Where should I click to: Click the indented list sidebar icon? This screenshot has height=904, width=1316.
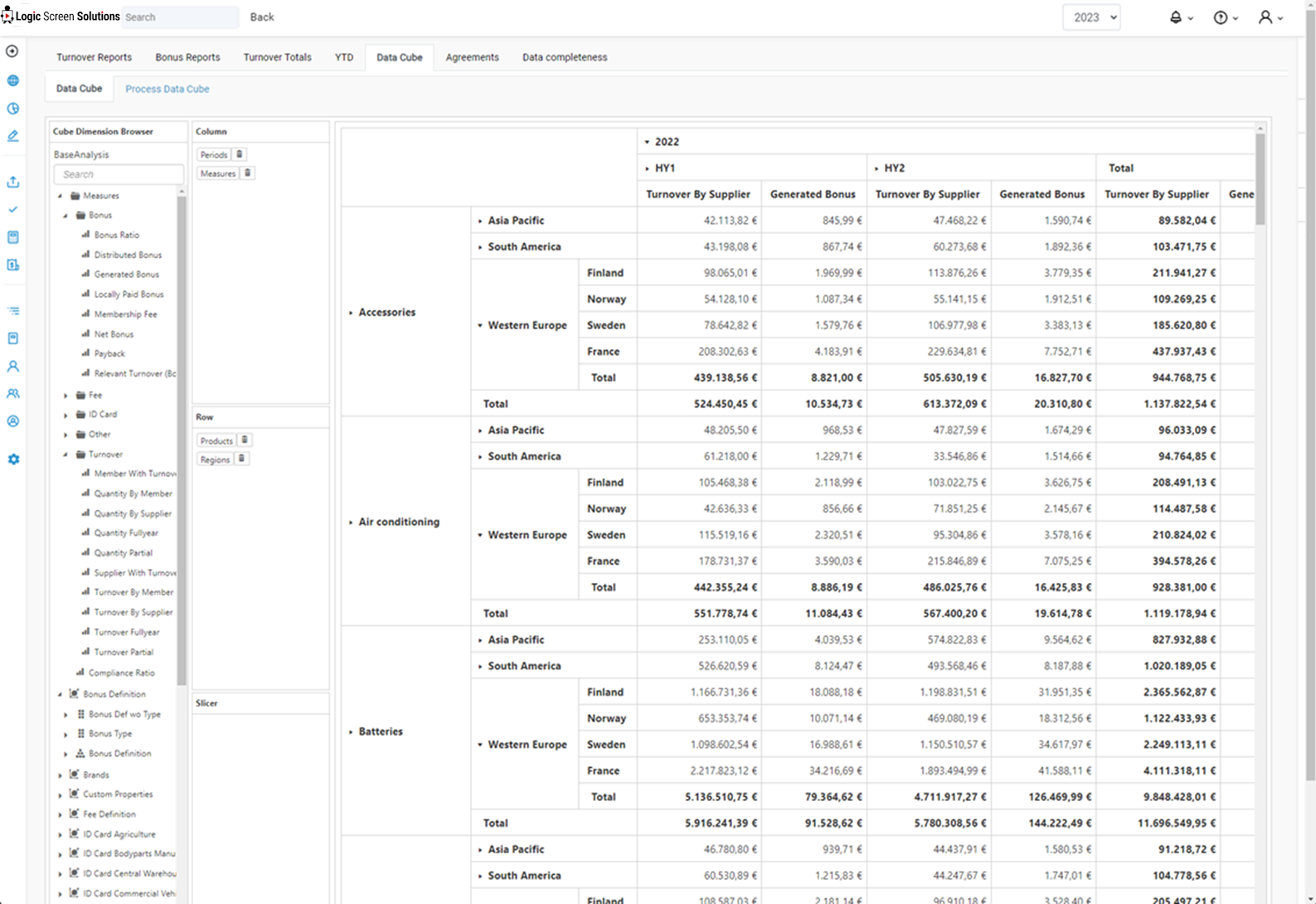[x=12, y=311]
